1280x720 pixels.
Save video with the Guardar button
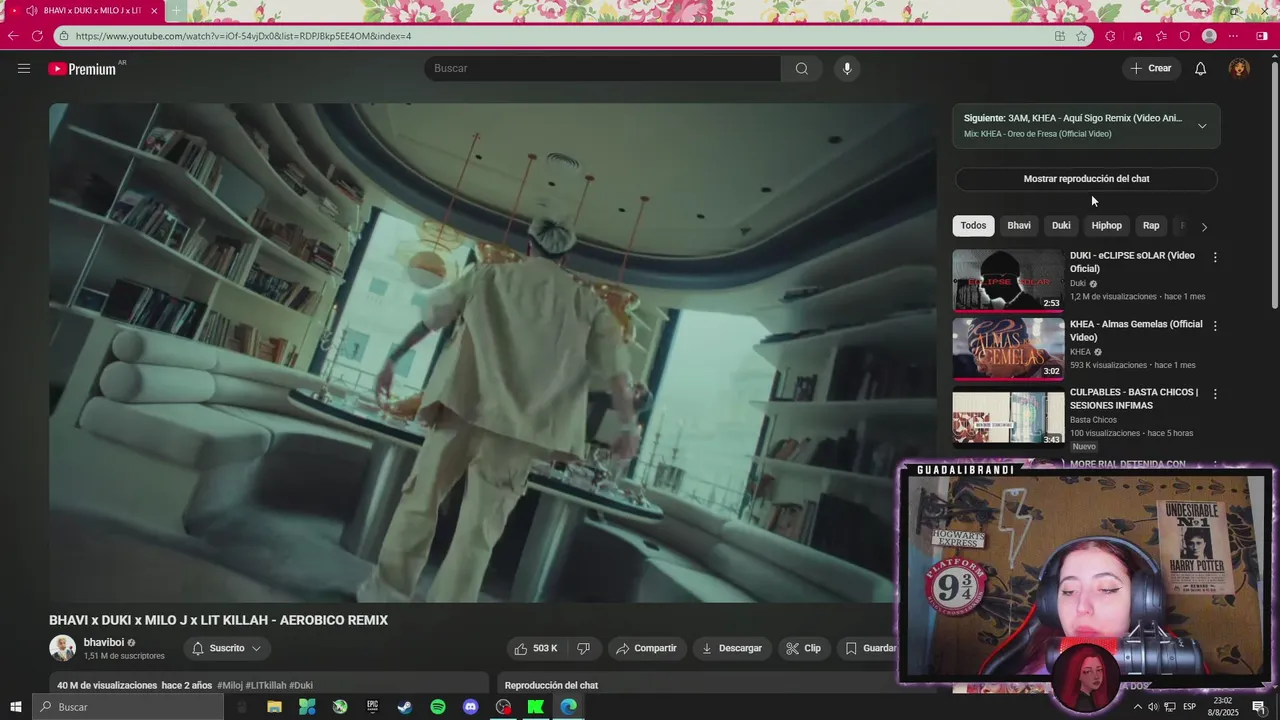click(870, 648)
